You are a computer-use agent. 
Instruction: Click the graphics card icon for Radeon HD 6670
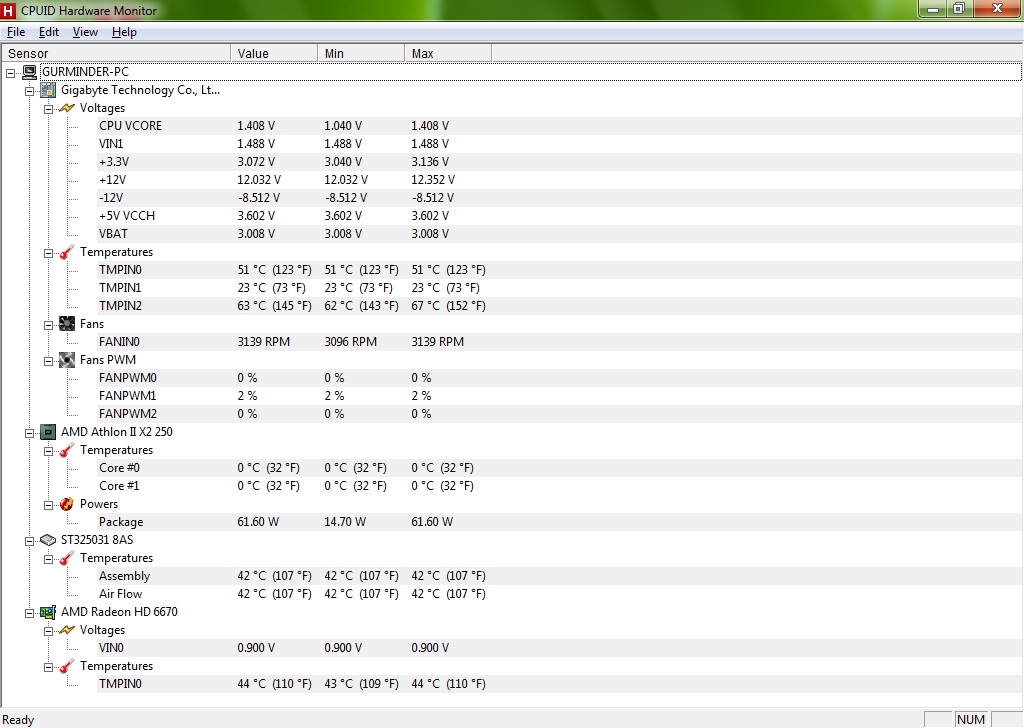coord(48,612)
